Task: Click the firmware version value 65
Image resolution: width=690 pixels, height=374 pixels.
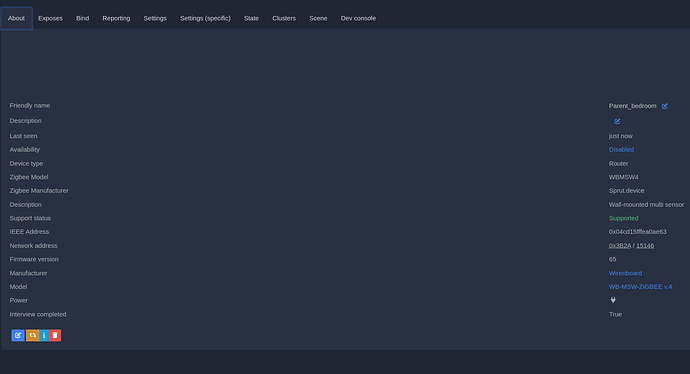Action: point(612,260)
